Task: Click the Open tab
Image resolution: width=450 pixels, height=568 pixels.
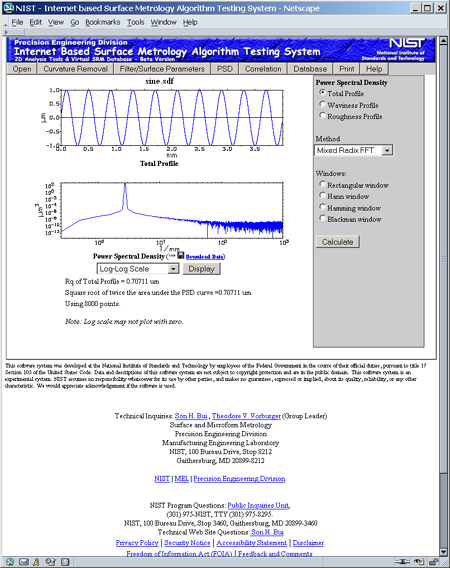Action: [22, 69]
